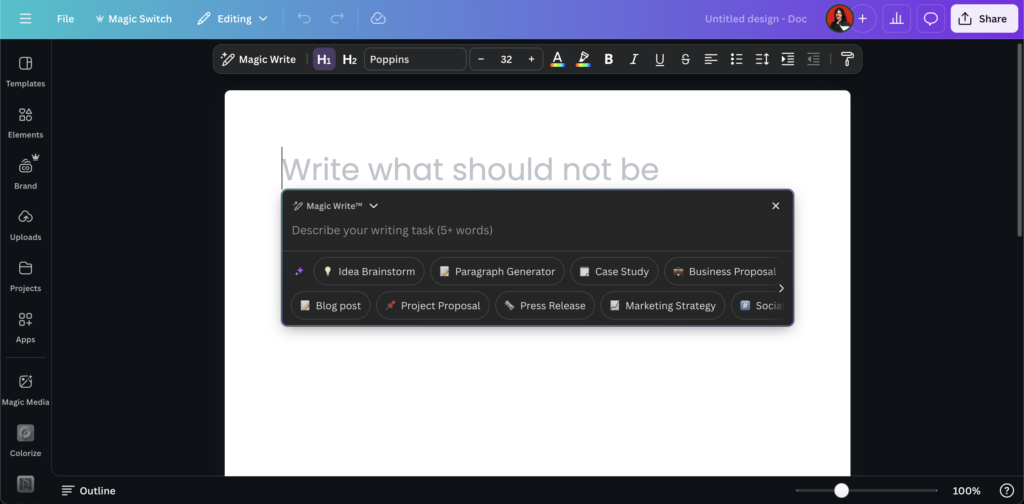Open the document Outline panel
The image size is (1024, 504).
[88, 490]
